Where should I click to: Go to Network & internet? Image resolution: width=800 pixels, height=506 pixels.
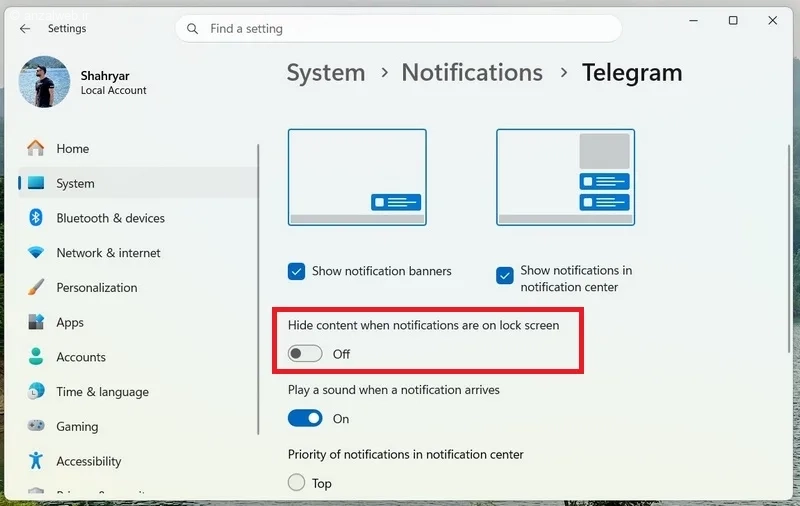pyautogui.click(x=138, y=252)
